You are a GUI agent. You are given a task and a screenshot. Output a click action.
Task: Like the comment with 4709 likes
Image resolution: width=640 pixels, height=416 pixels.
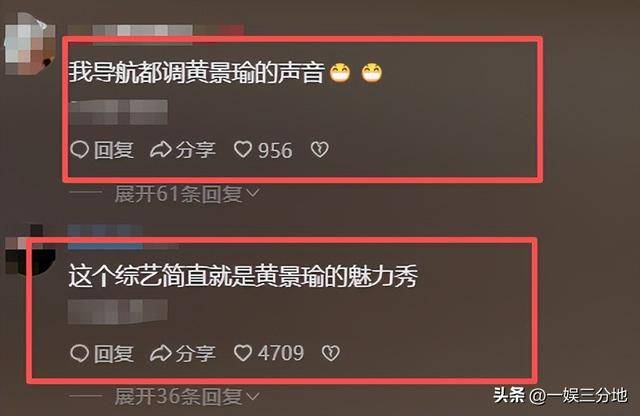[243, 354]
